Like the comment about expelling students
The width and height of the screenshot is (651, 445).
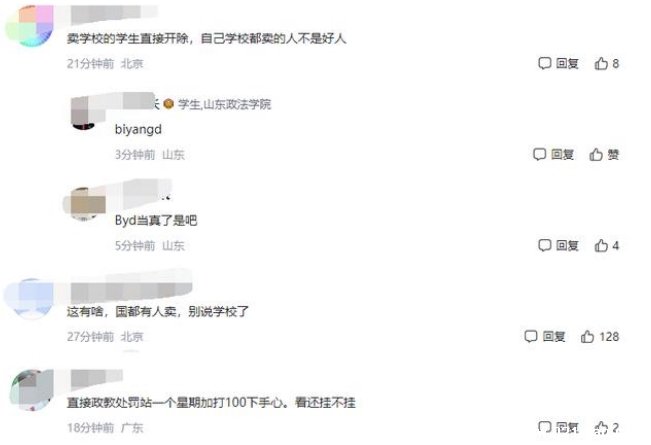coord(601,63)
